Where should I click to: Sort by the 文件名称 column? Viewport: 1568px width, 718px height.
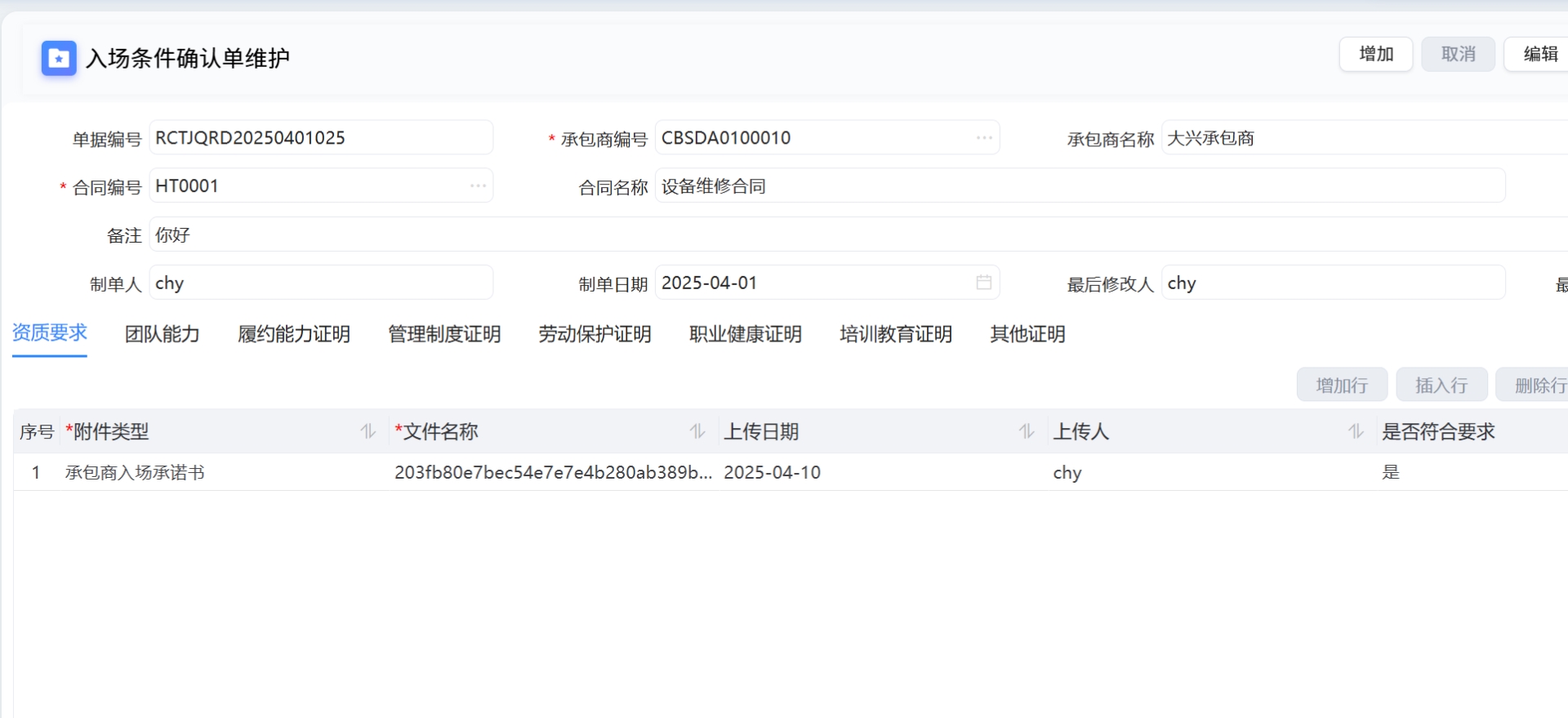tap(697, 431)
